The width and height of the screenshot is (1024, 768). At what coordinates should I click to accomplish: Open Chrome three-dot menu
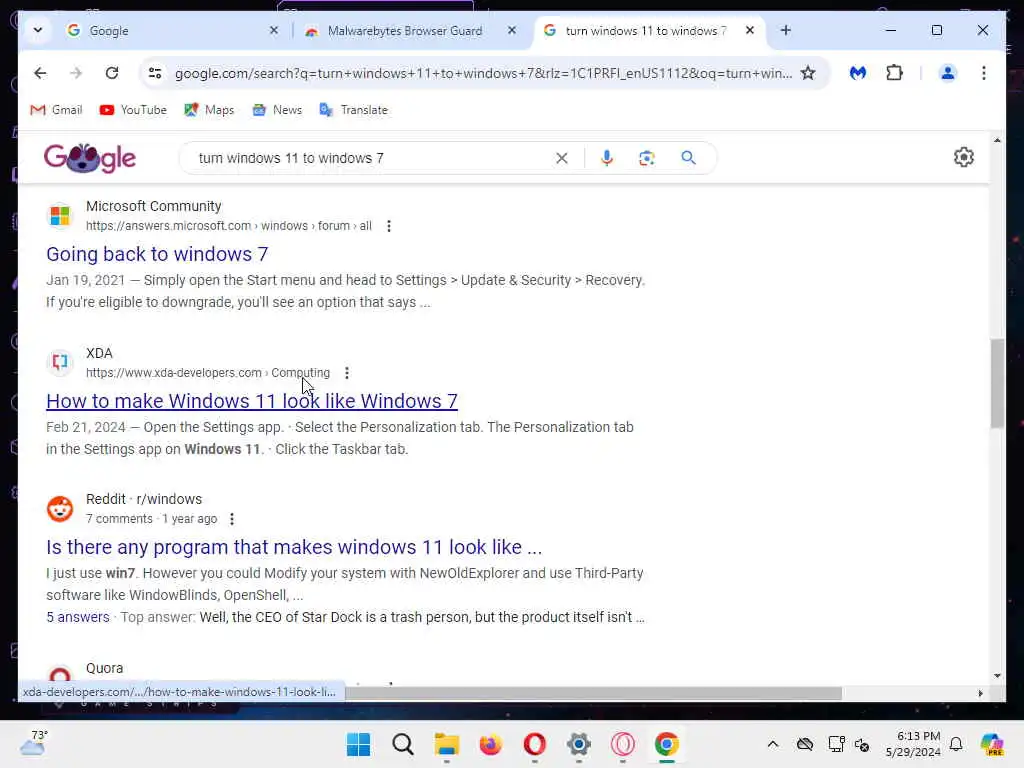click(984, 73)
